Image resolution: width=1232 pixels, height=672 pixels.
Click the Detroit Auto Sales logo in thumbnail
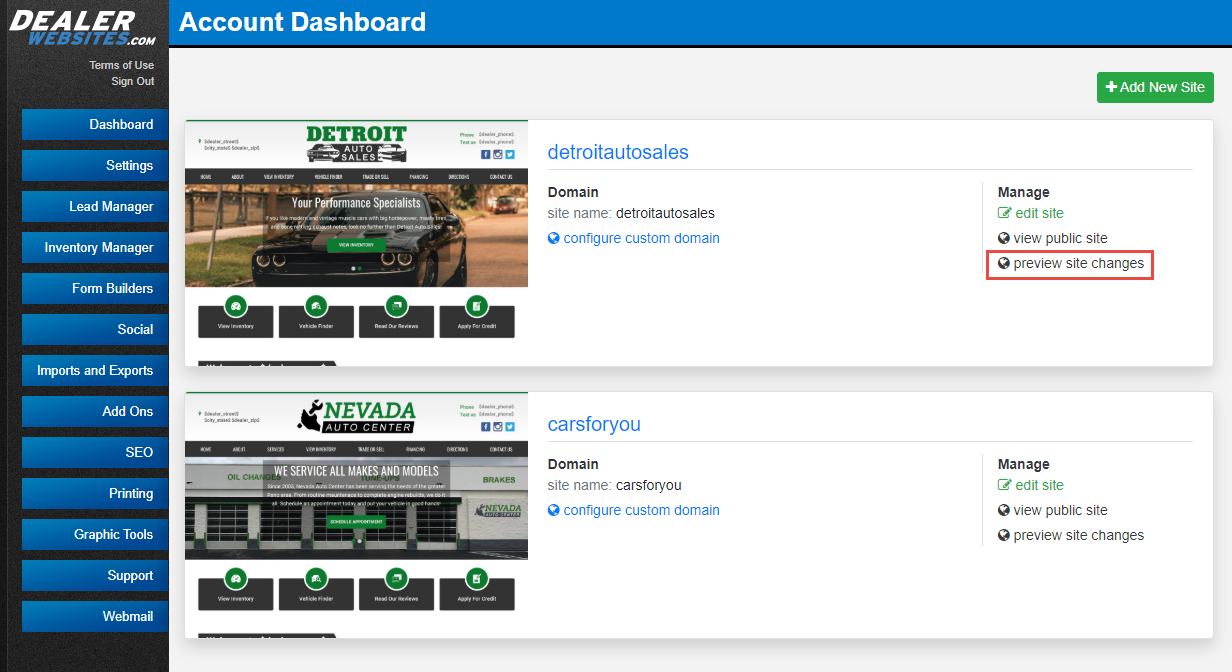[x=356, y=143]
